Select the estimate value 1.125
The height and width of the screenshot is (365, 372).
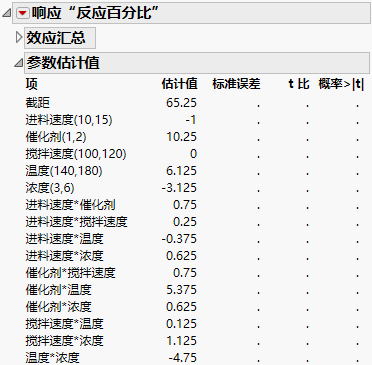(x=182, y=341)
